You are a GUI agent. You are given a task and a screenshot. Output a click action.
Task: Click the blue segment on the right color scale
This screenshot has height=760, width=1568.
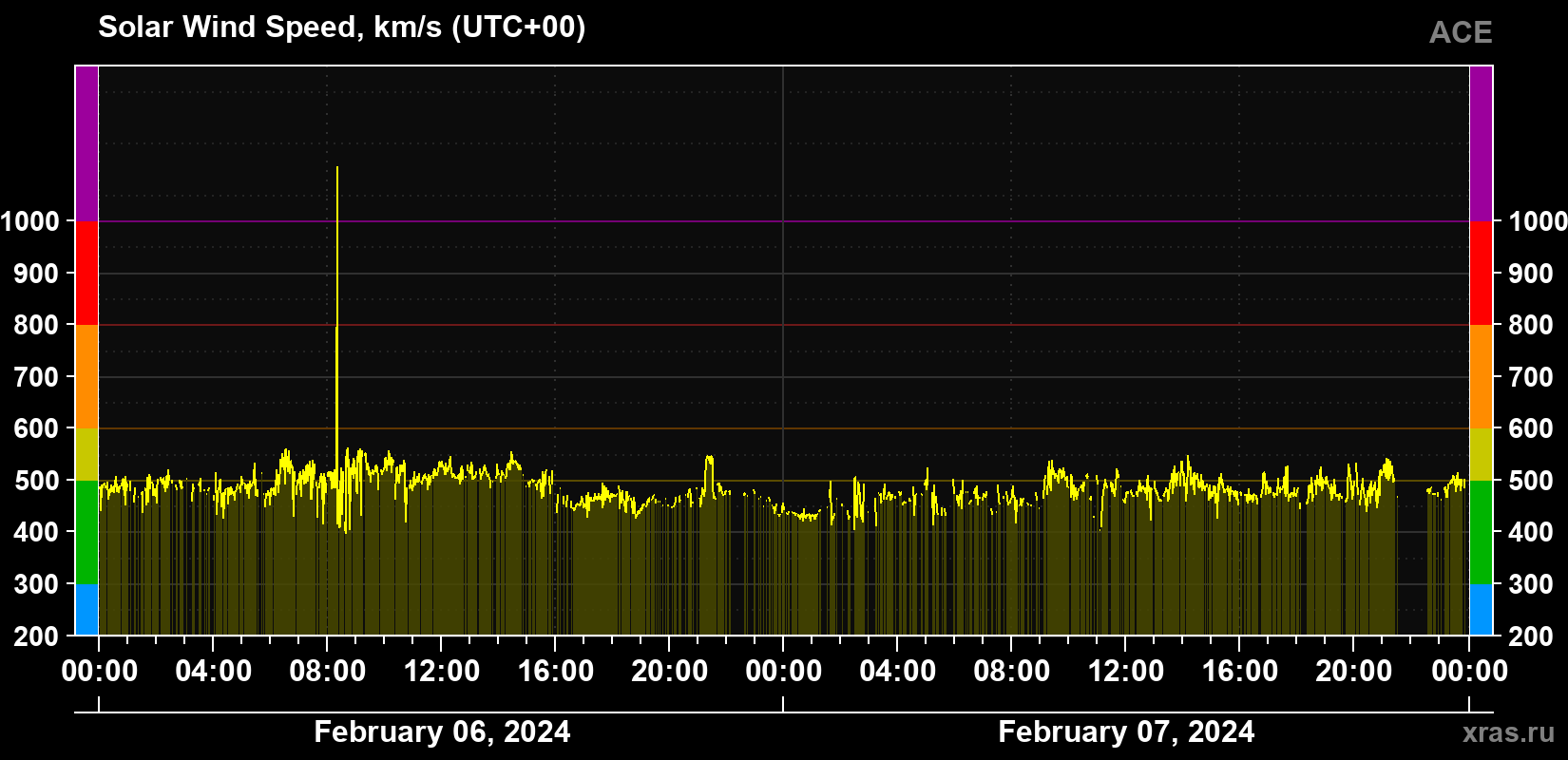pos(1482,610)
